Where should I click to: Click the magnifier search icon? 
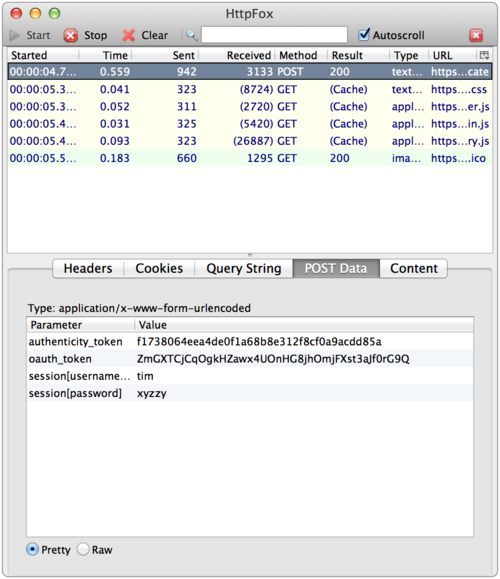click(191, 35)
